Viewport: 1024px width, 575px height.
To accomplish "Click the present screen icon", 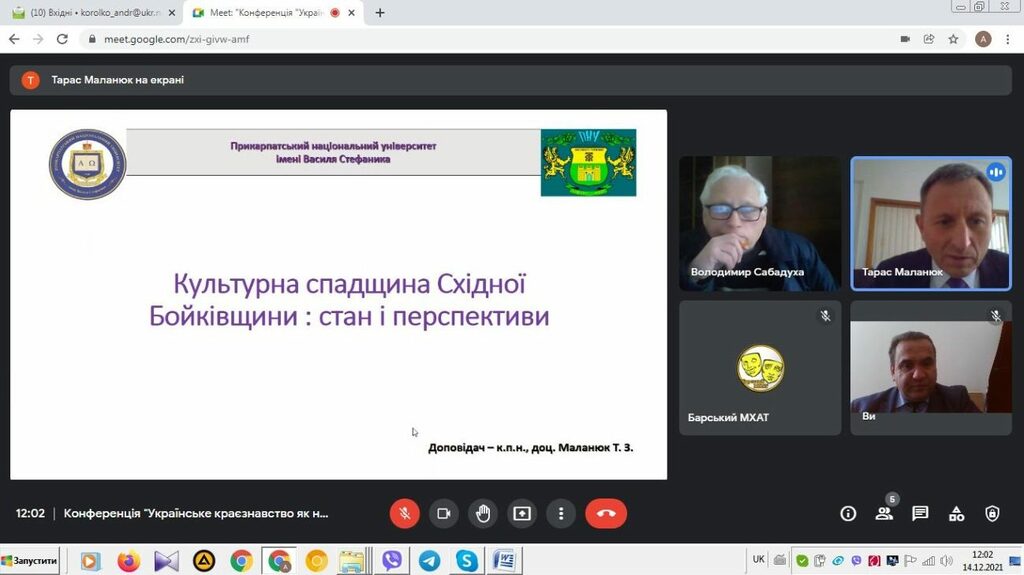I will point(522,513).
